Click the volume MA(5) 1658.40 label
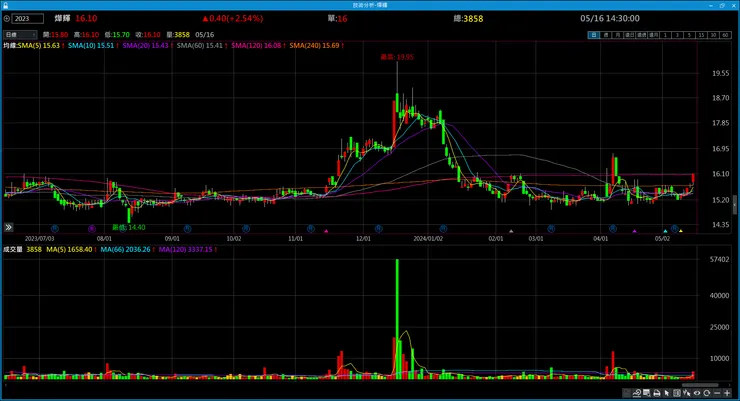 coord(71,249)
